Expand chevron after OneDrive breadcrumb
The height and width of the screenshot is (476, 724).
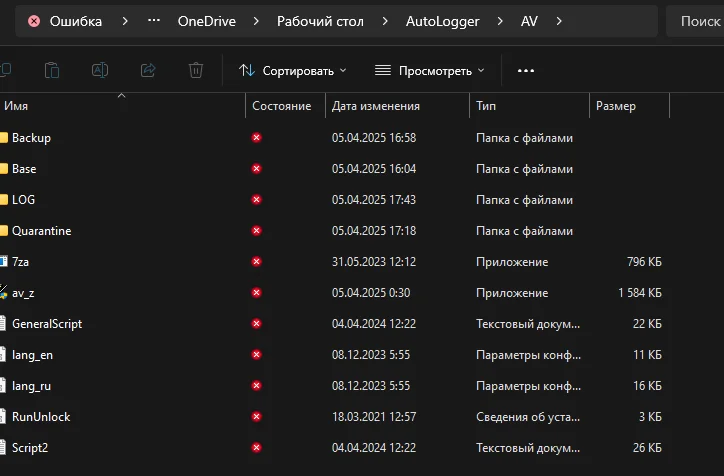click(256, 21)
